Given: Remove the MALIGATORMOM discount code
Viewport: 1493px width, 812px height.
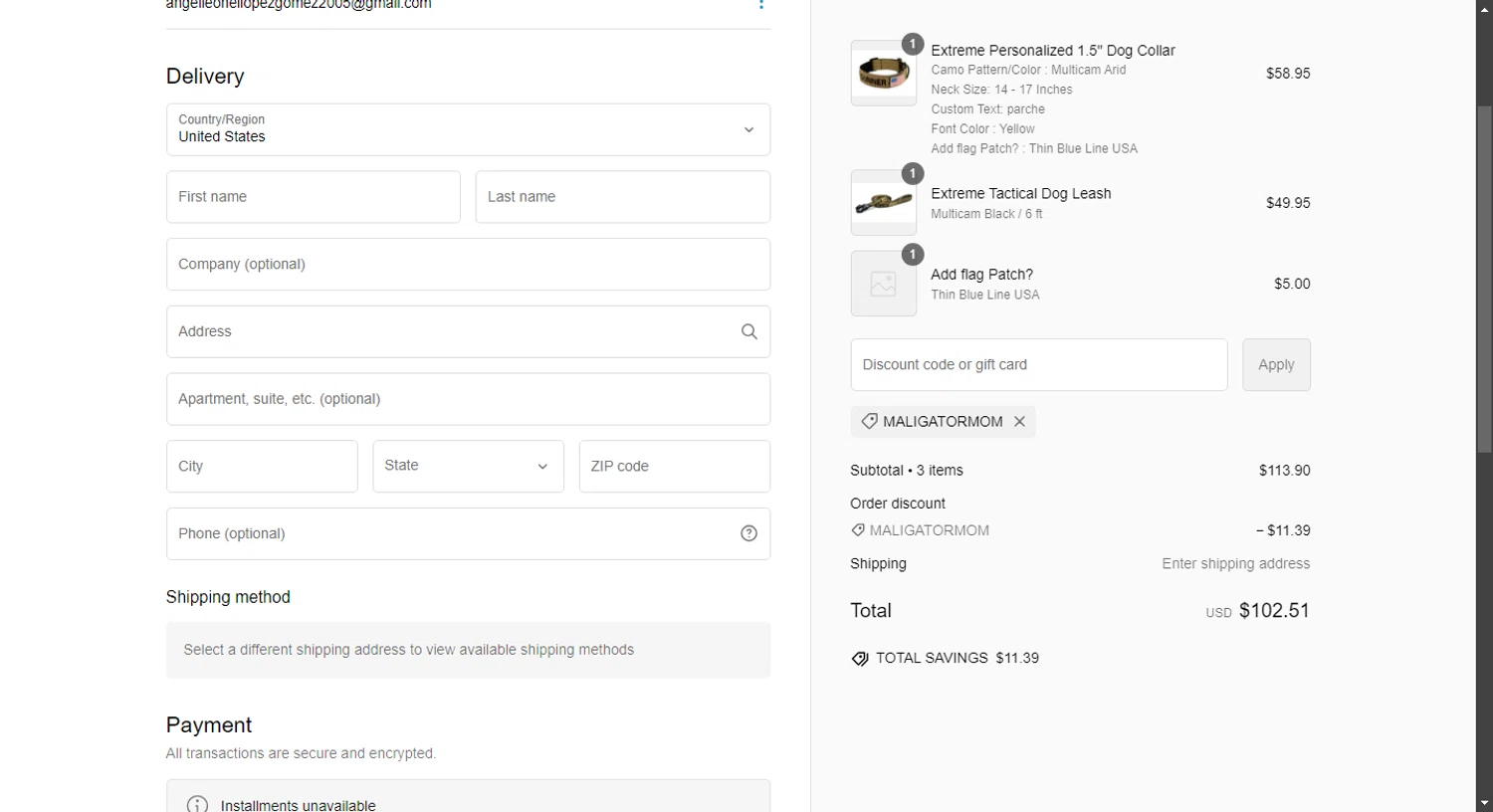Looking at the screenshot, I should coord(1019,421).
